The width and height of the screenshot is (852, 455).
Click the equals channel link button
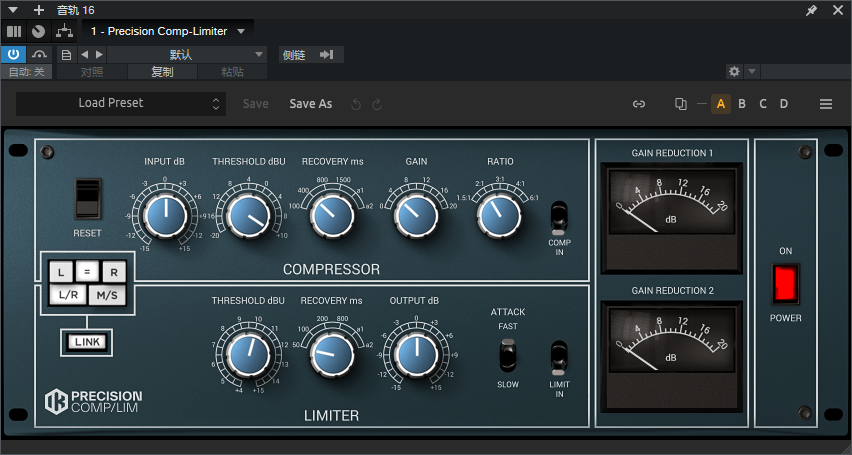click(x=87, y=270)
